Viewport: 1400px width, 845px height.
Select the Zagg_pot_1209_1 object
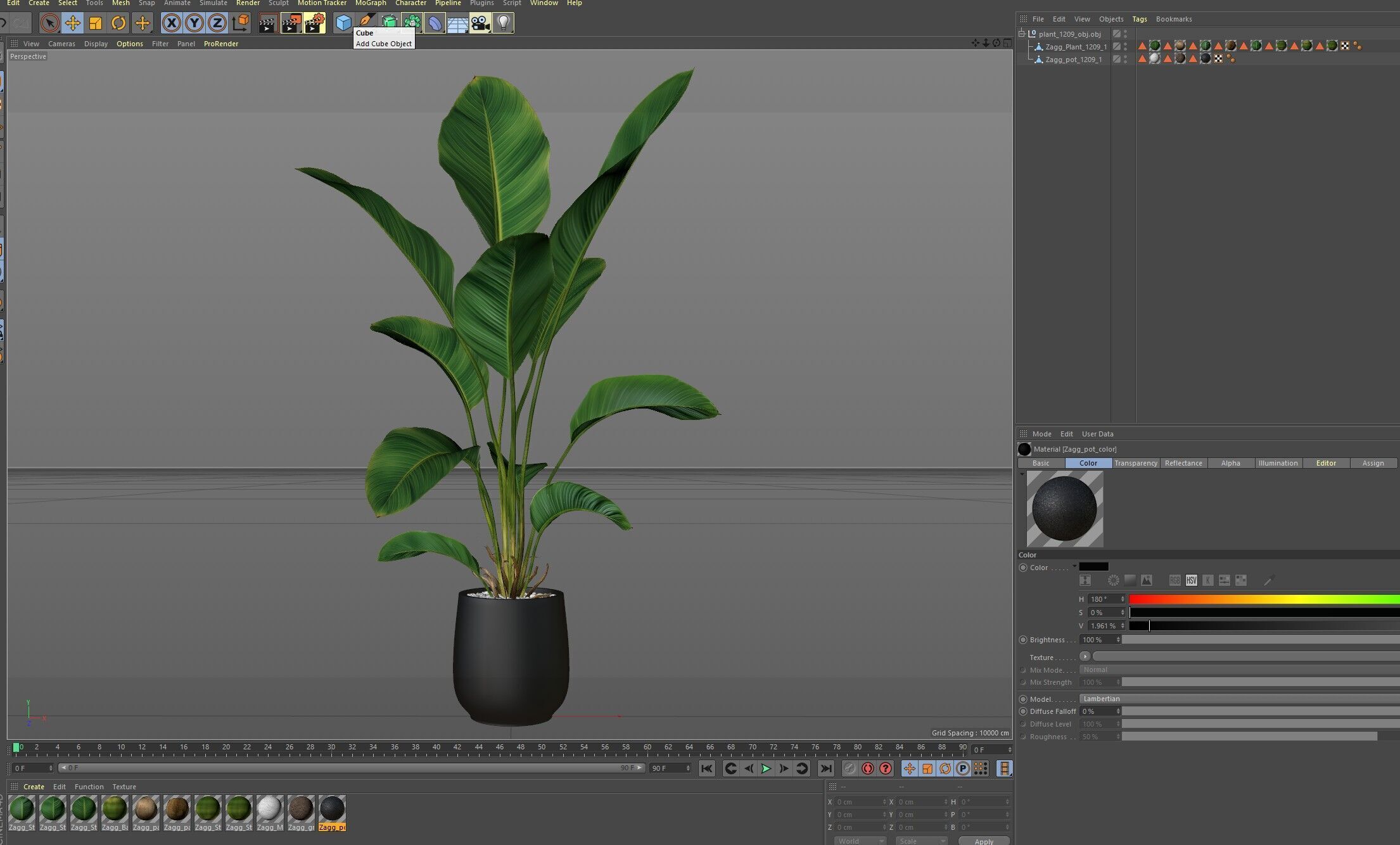pos(1074,60)
